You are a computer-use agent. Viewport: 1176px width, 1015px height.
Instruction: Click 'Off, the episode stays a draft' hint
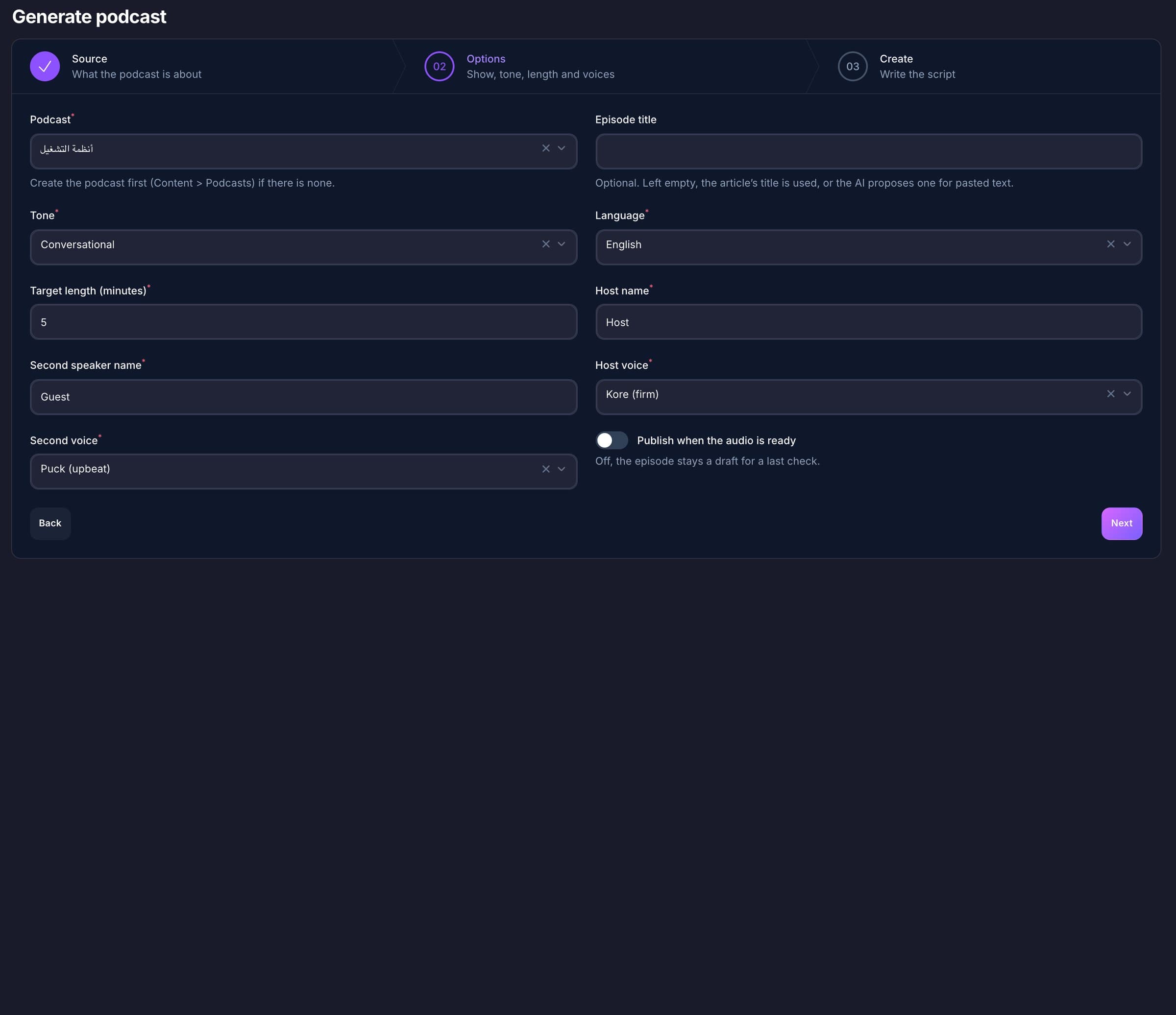click(x=707, y=460)
